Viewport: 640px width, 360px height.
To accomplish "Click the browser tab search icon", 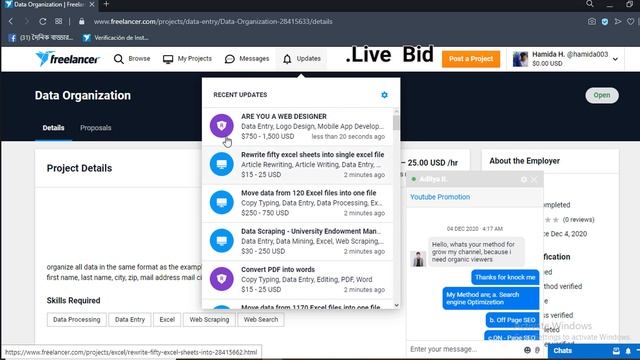I will point(589,4).
